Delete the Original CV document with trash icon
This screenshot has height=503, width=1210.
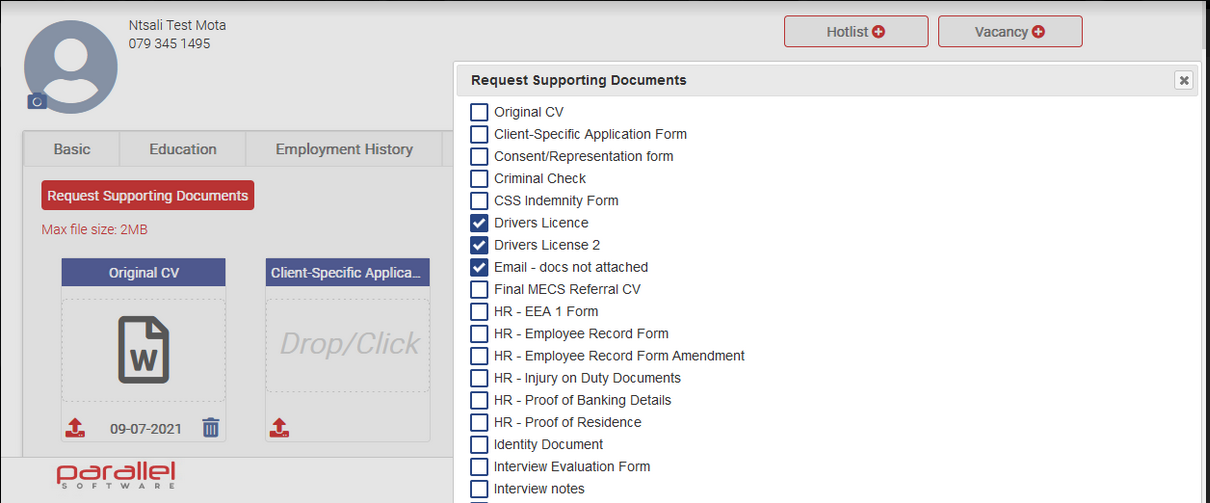210,428
